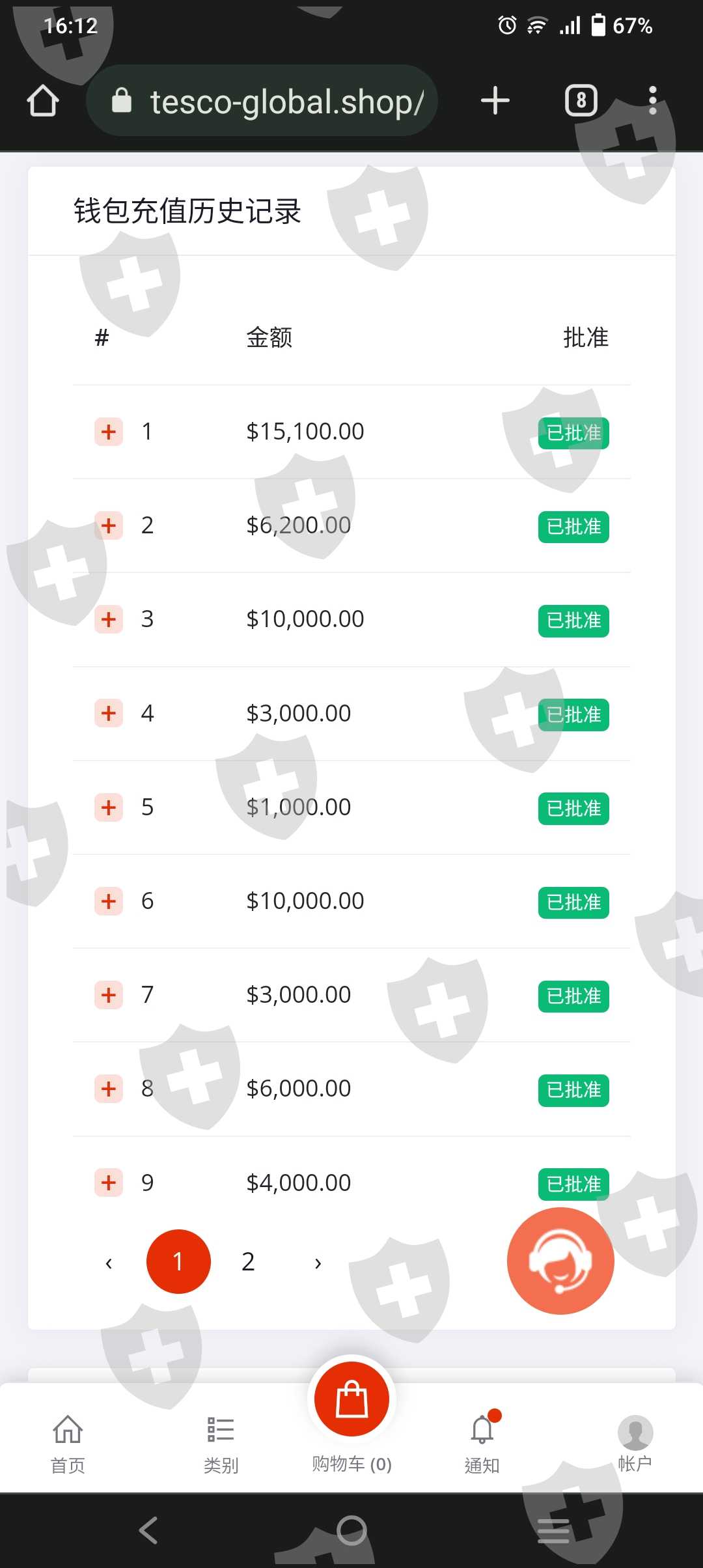
Task: Open the tab switcher showing 8
Action: click(x=581, y=101)
